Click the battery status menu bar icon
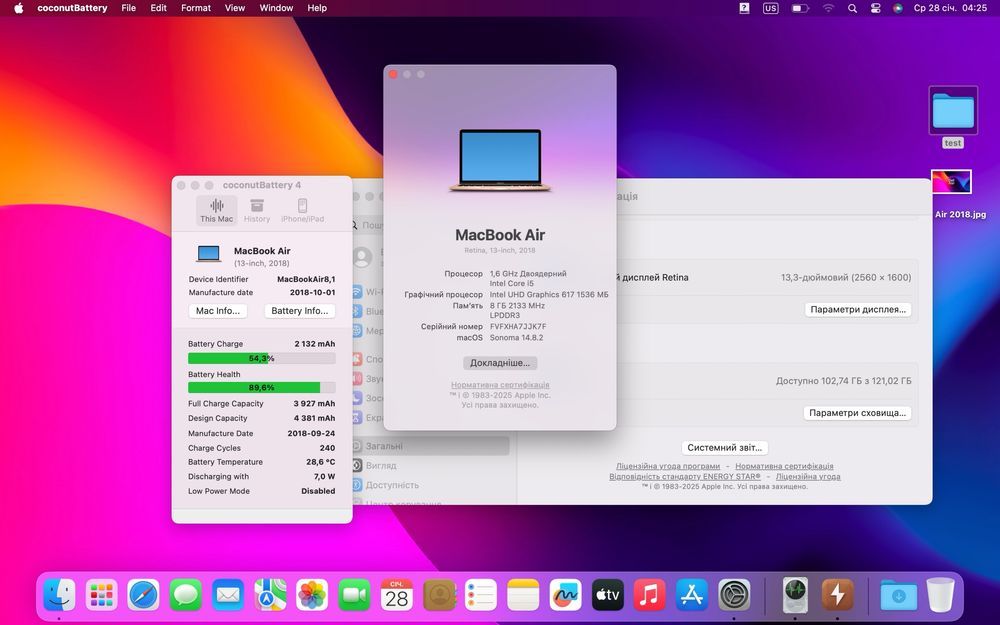The height and width of the screenshot is (625, 1000). tap(800, 8)
